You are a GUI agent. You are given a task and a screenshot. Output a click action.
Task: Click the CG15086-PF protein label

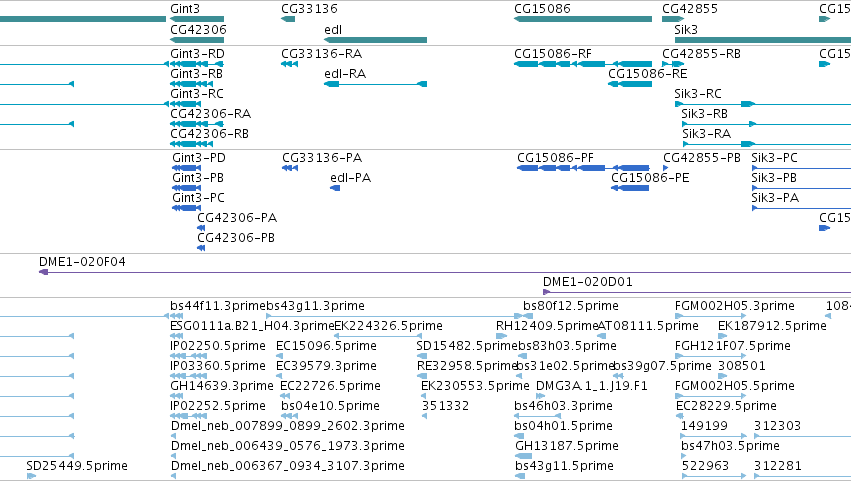pos(555,158)
